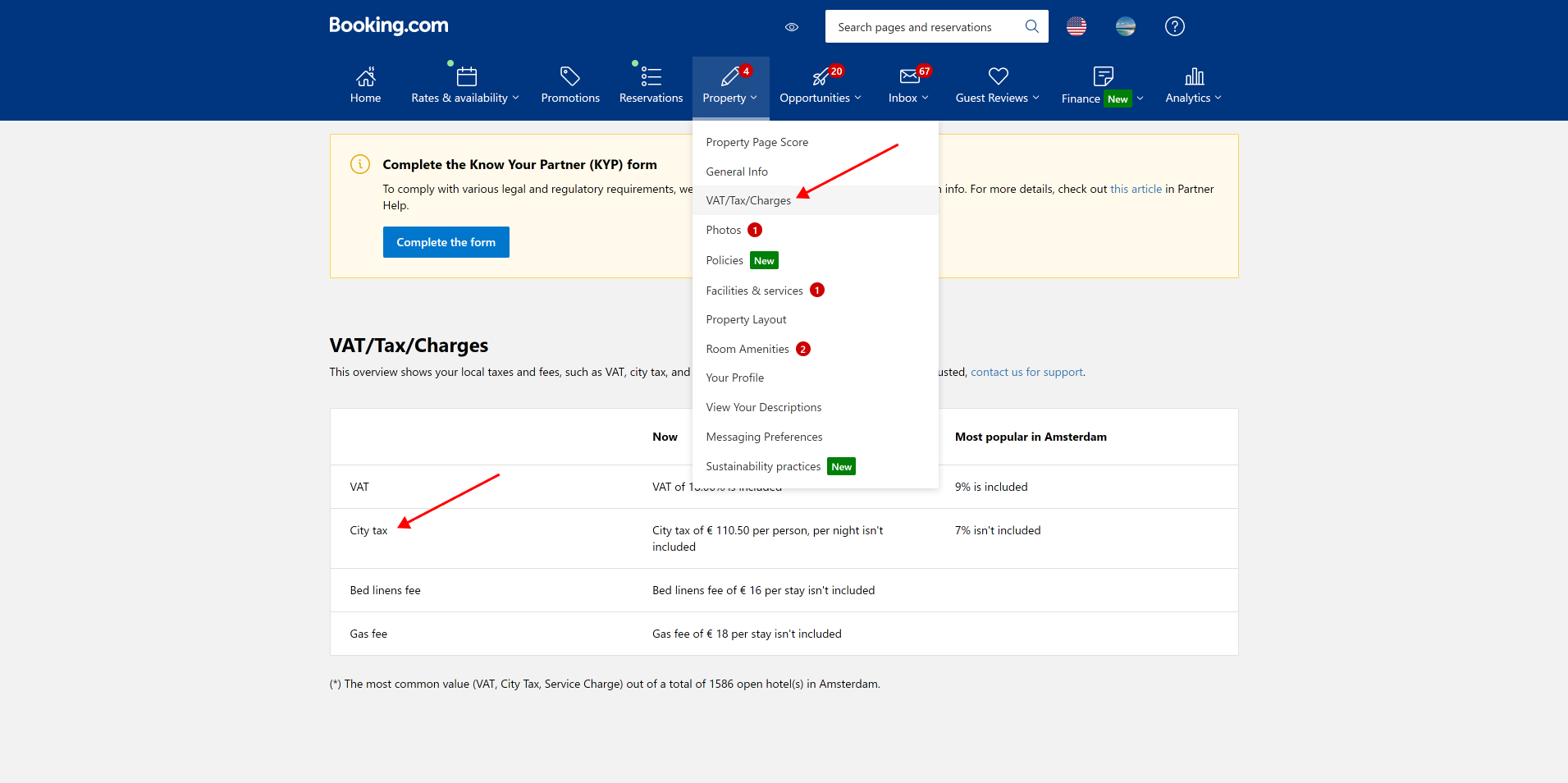Open Facilities & services menu item
1568x783 pixels.
pyautogui.click(x=816, y=291)
